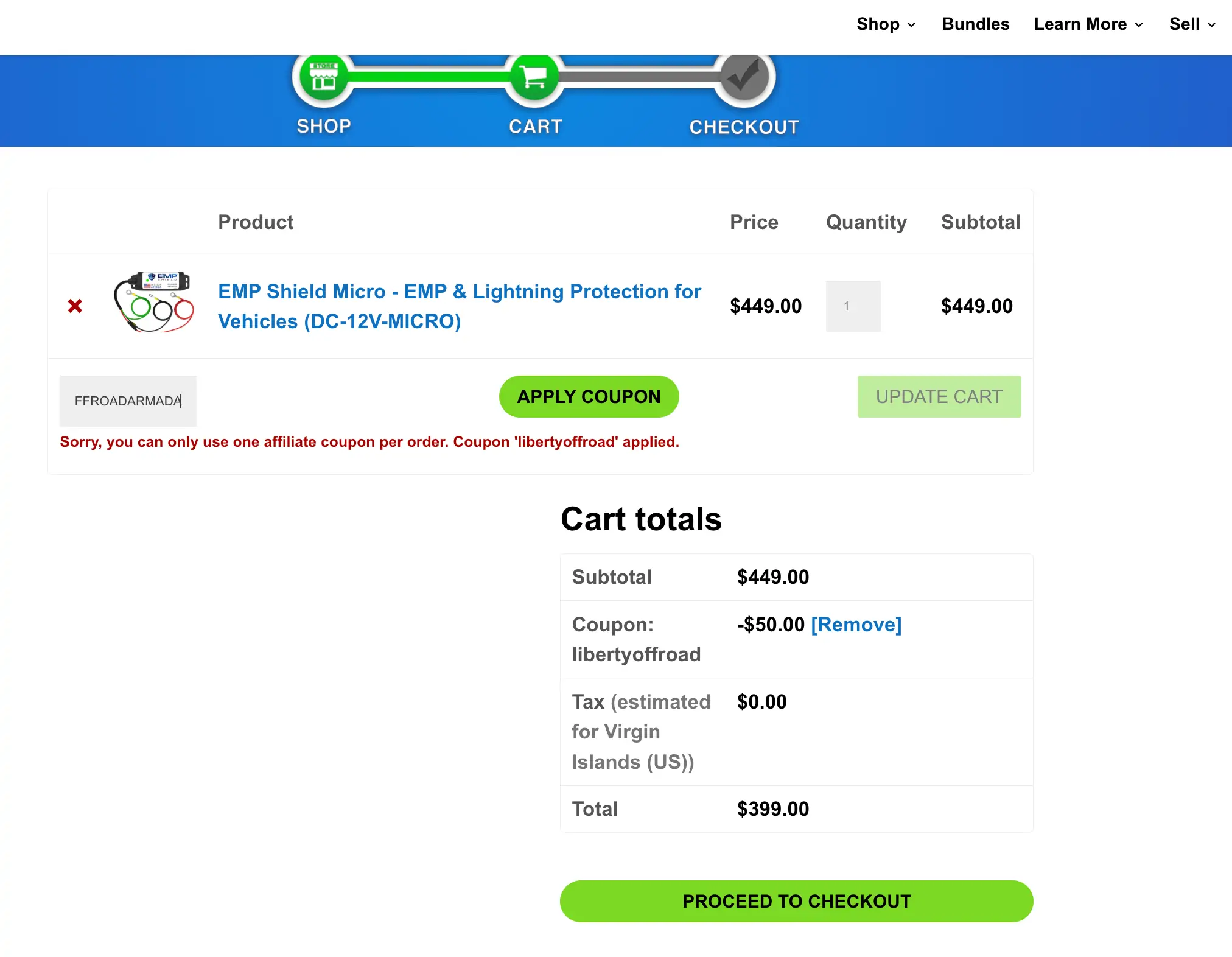Click the Subtotal column header
Image resolution: width=1232 pixels, height=957 pixels.
point(980,222)
